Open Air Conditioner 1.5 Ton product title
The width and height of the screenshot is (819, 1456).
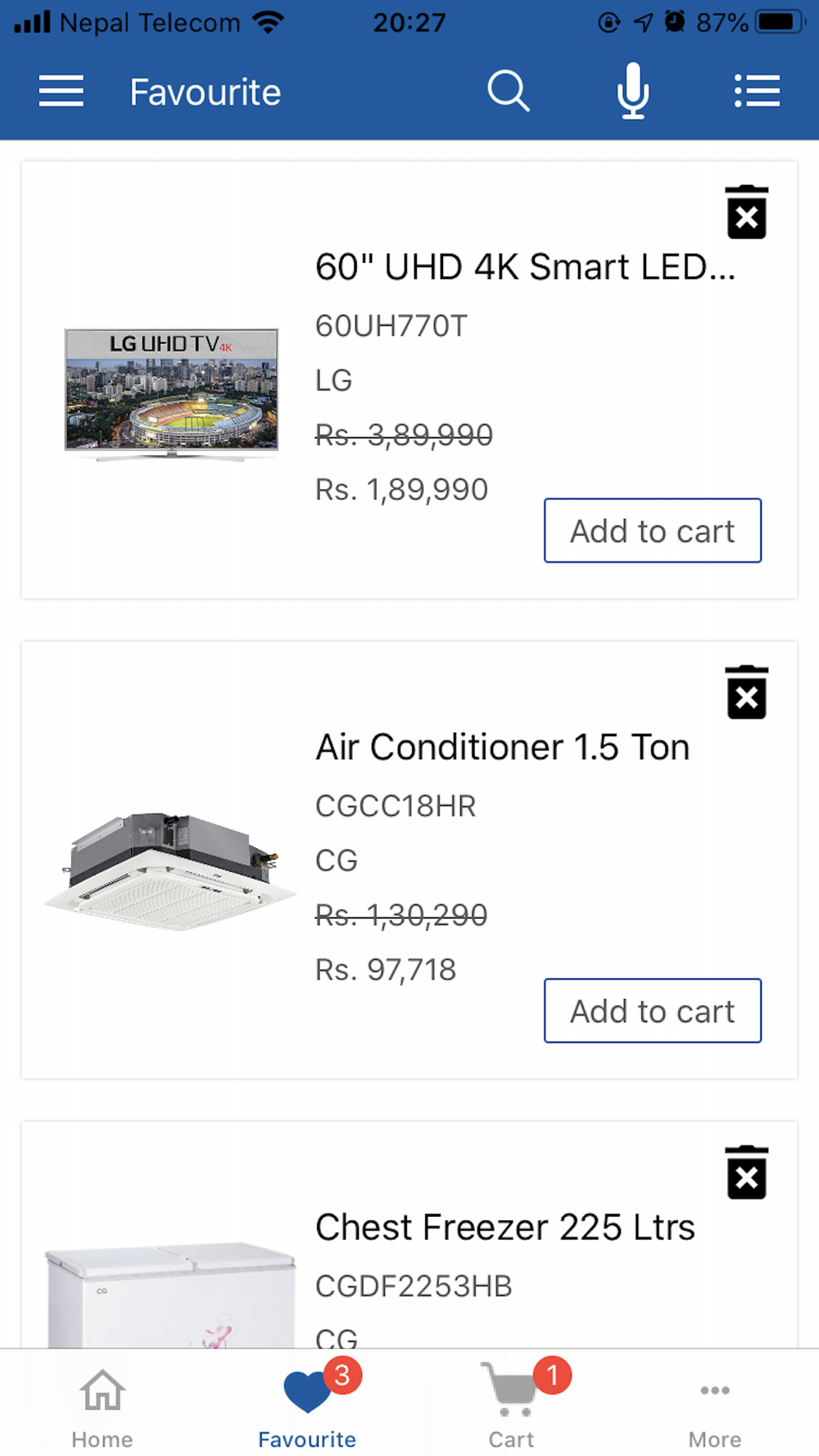(x=502, y=747)
